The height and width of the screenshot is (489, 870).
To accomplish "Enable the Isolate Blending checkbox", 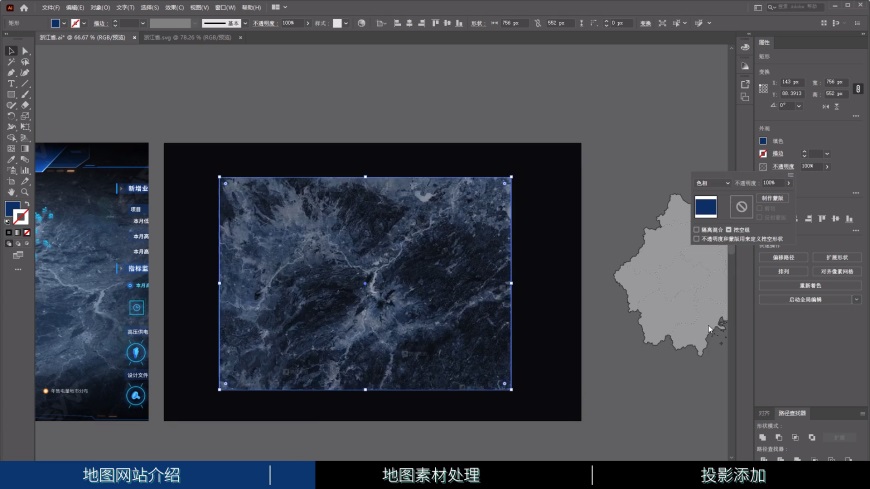I will pyautogui.click(x=696, y=230).
